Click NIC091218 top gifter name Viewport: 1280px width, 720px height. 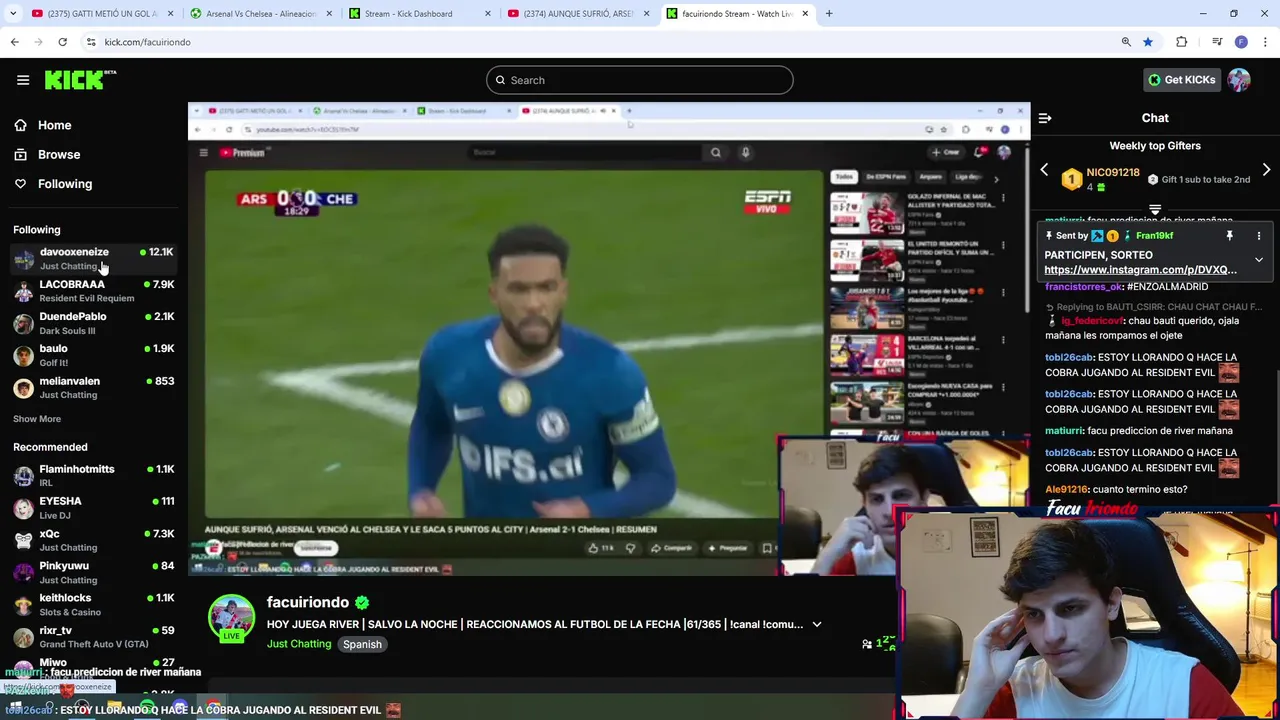click(x=1113, y=172)
